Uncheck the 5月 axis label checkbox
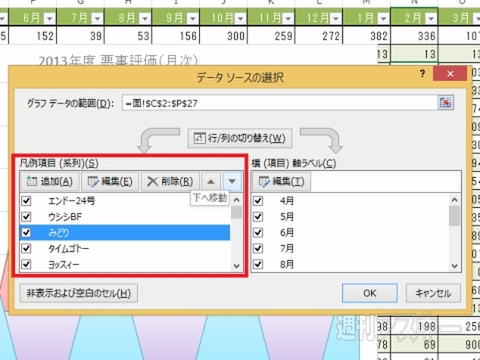The image size is (480, 360). click(x=258, y=217)
